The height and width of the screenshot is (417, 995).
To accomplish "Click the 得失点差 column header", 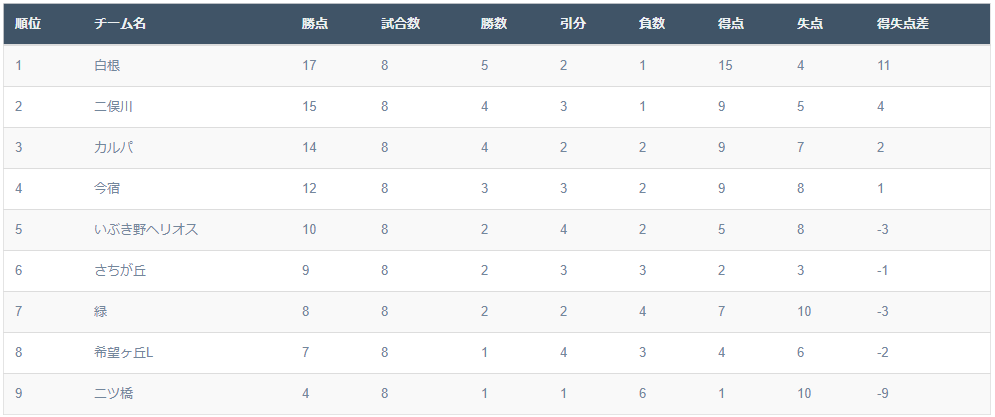I will [903, 24].
